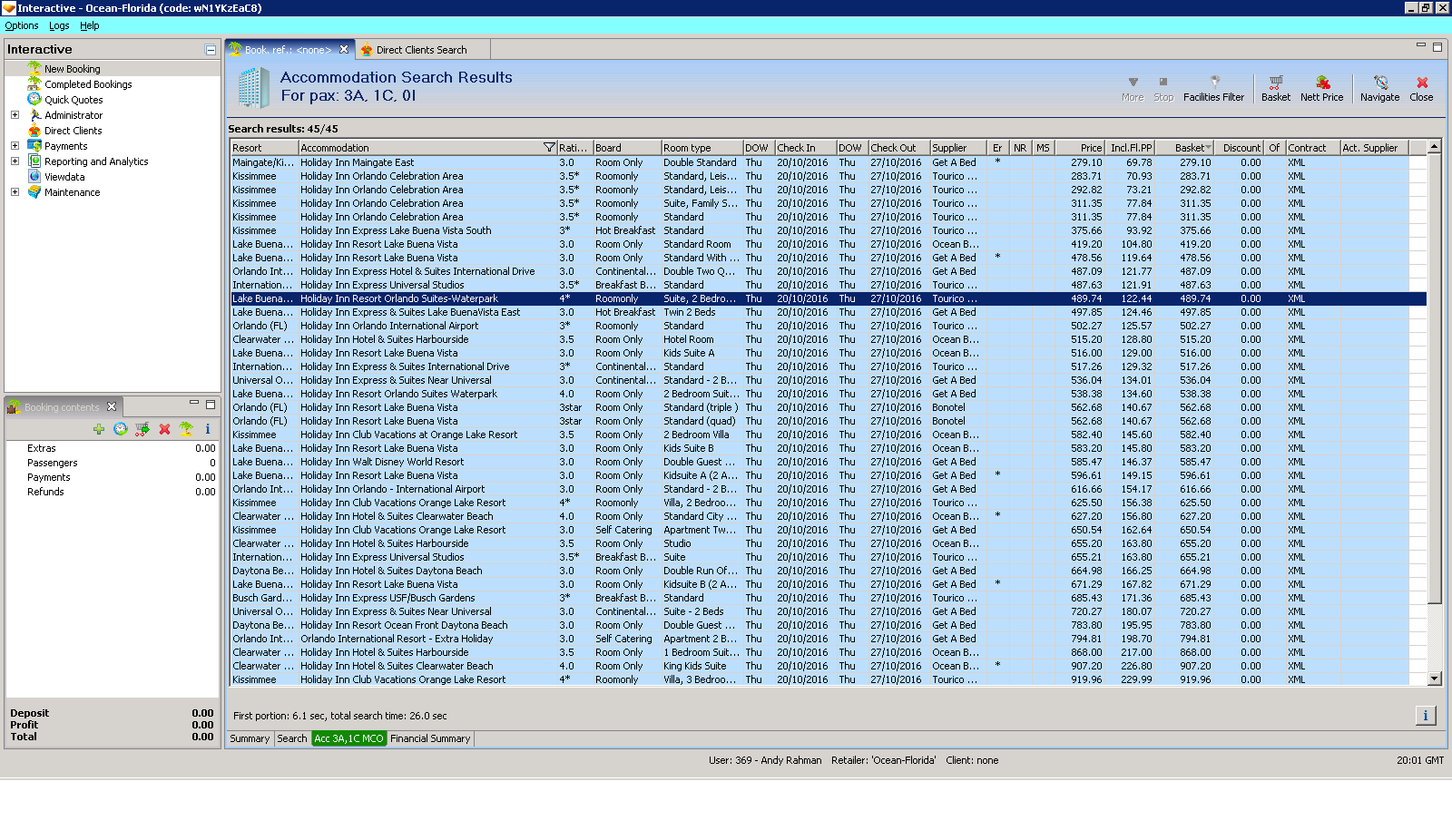Switch to the Summary bottom tab
This screenshot has height=840, width=1452.
coord(250,738)
